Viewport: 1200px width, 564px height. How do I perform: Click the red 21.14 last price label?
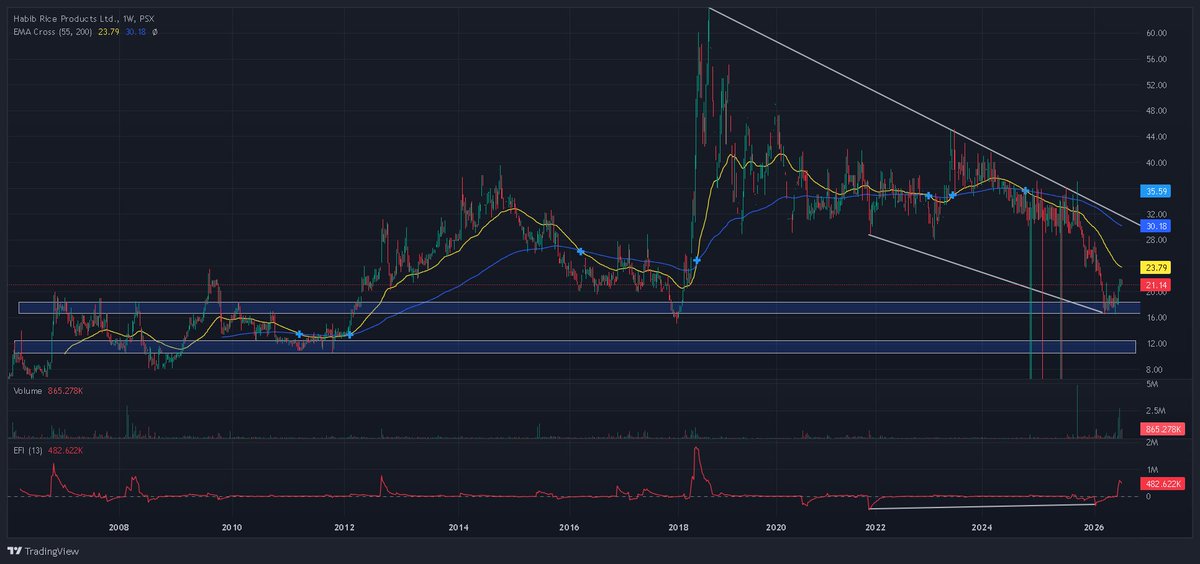click(1154, 285)
